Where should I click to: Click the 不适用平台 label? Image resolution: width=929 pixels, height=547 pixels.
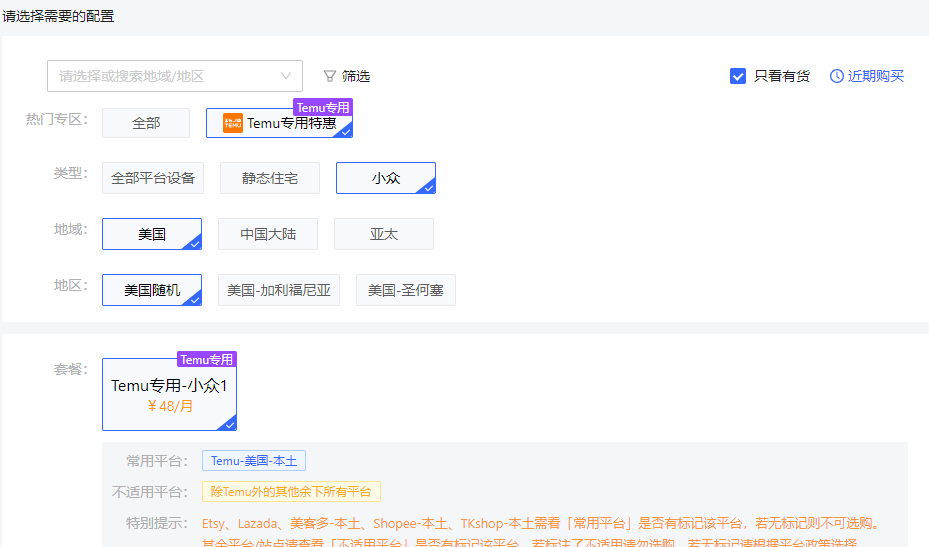click(x=149, y=491)
